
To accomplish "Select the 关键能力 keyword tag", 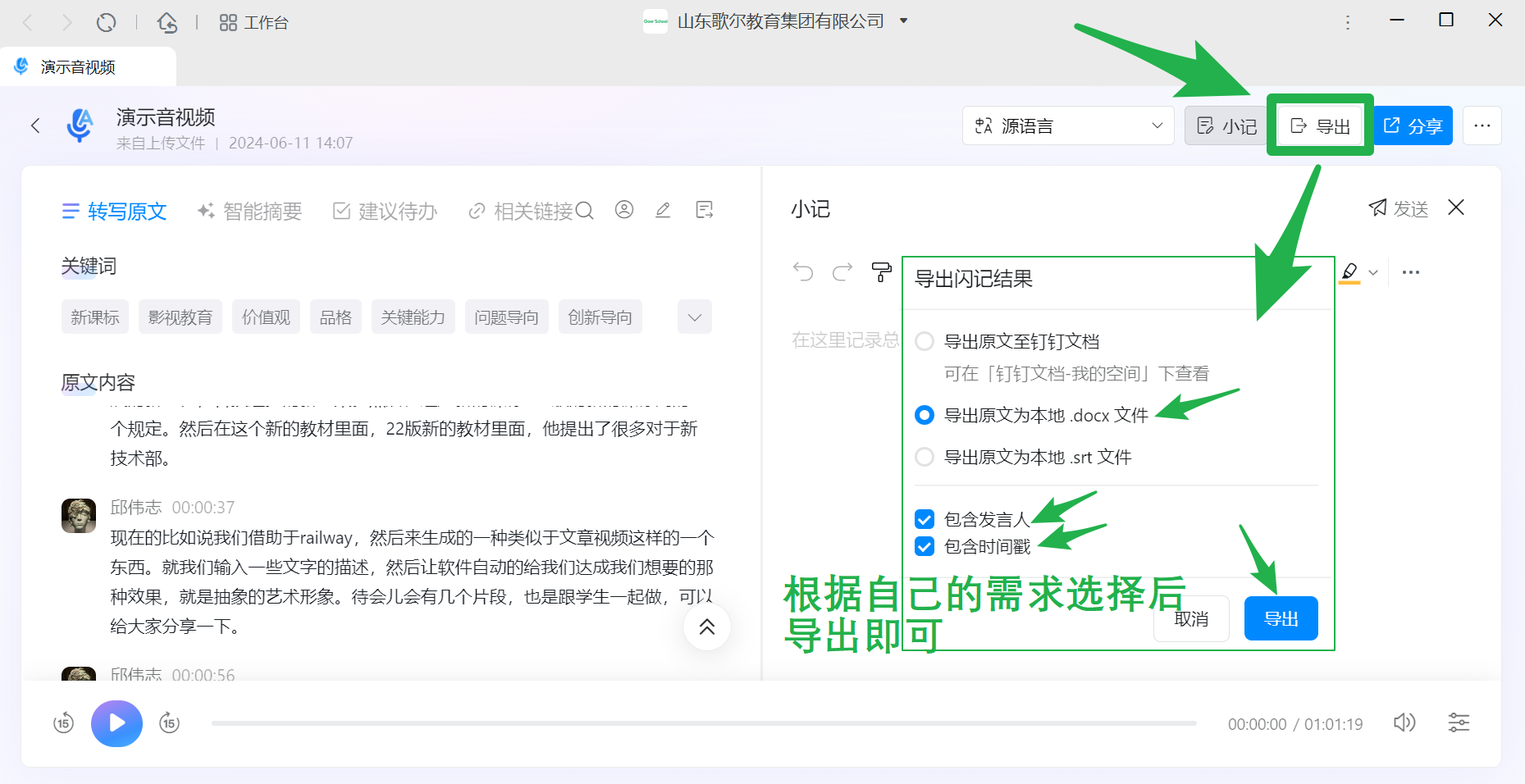I will [413, 317].
